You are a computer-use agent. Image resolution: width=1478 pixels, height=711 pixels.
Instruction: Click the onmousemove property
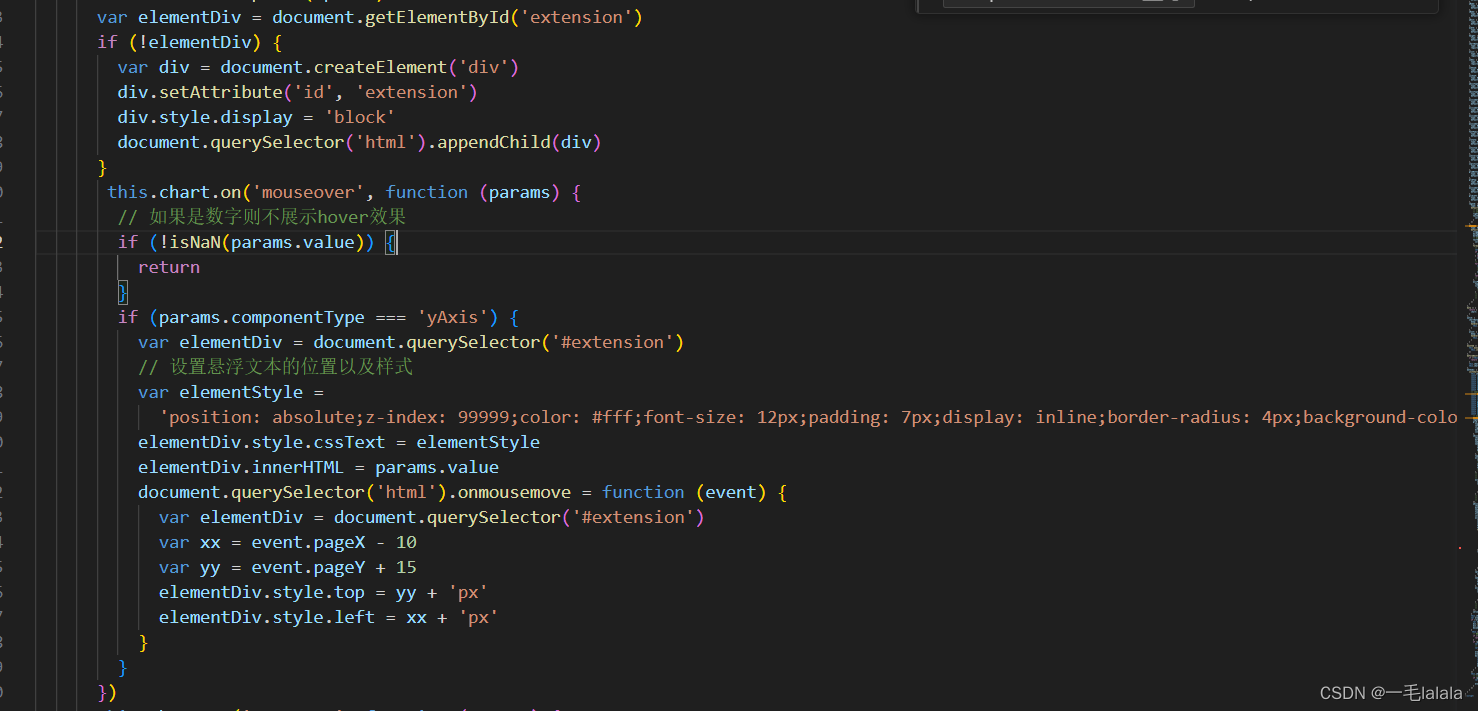click(x=514, y=492)
